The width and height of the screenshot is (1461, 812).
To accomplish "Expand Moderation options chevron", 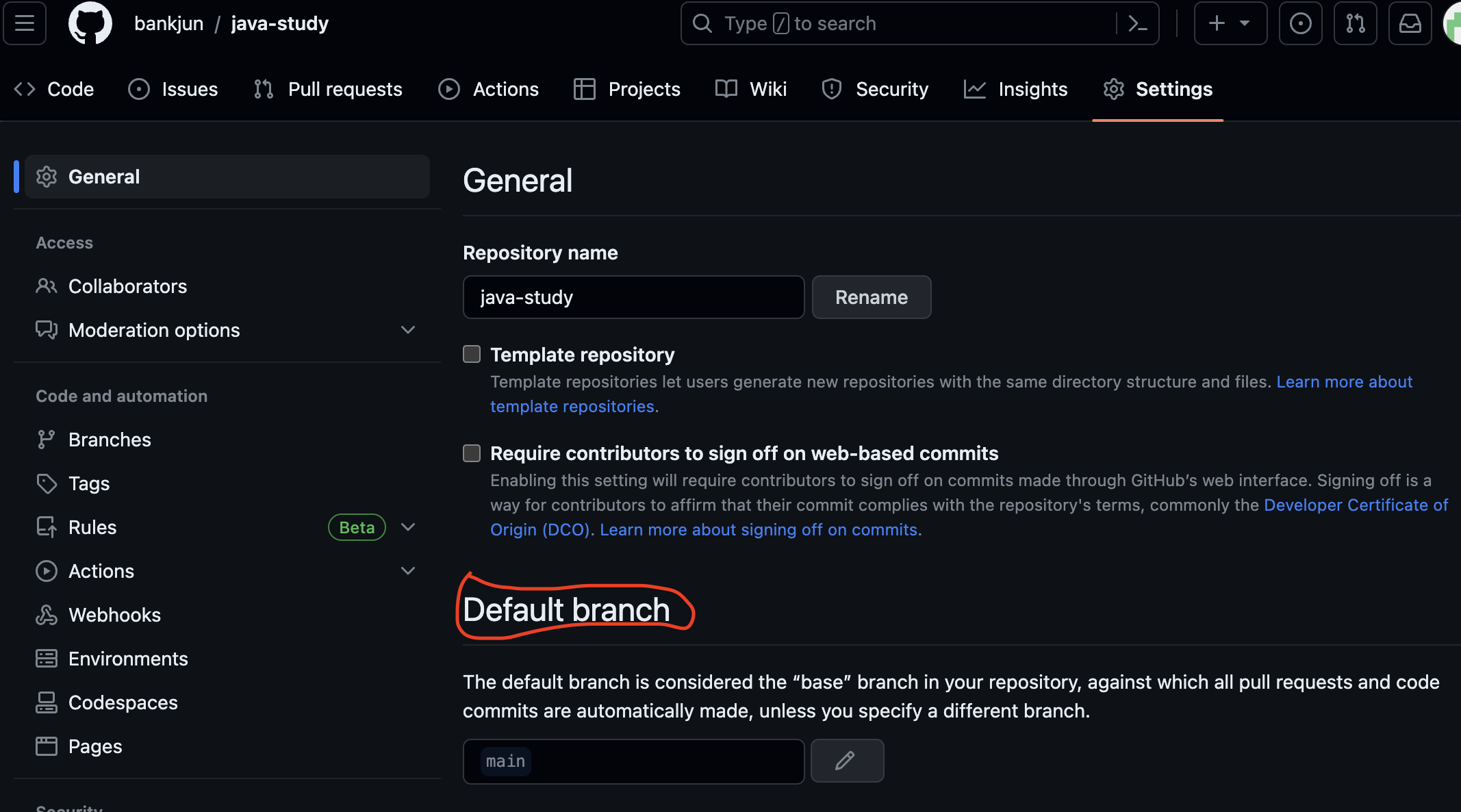I will pos(408,330).
